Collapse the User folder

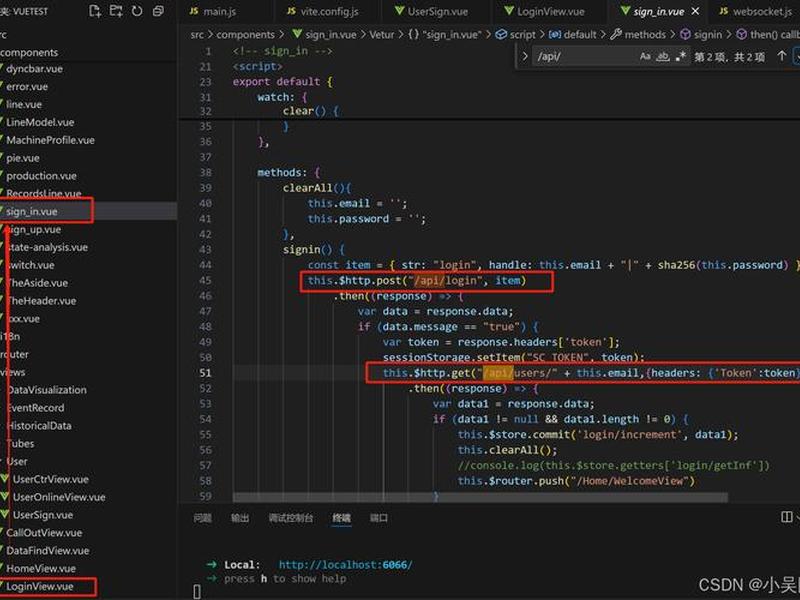(x=17, y=462)
